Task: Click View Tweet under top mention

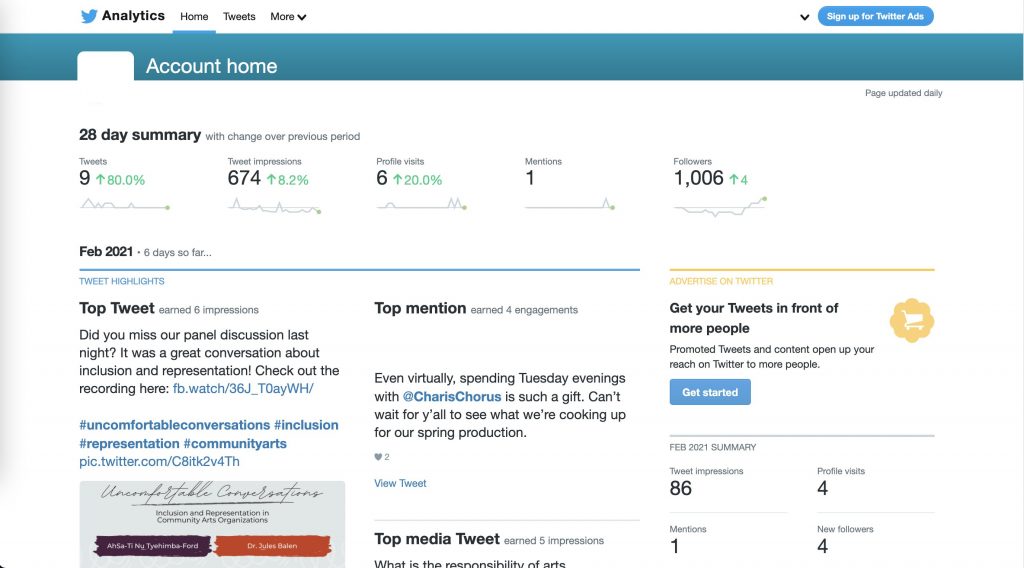Action: [x=400, y=483]
